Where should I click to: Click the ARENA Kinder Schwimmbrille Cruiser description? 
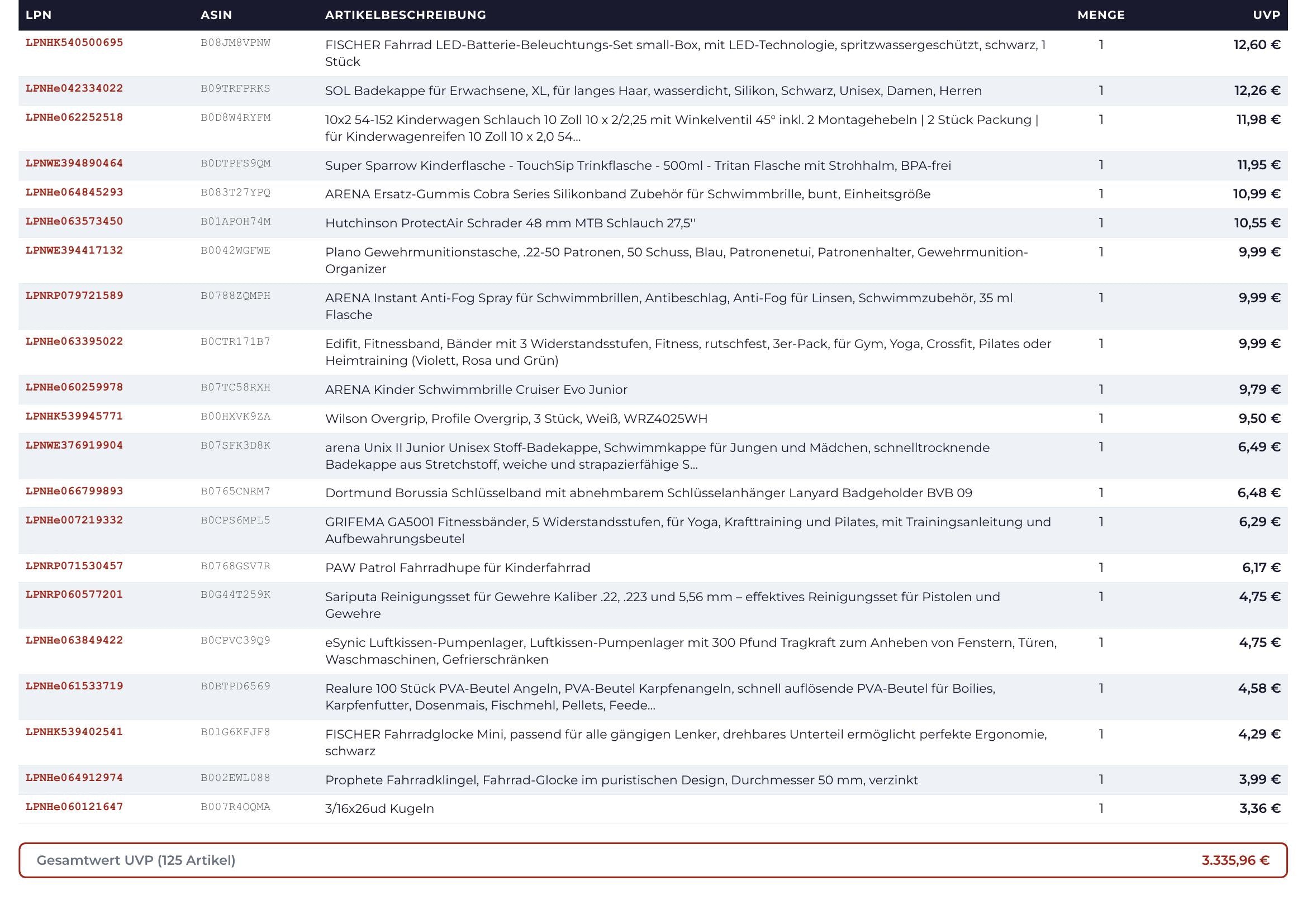[477, 390]
